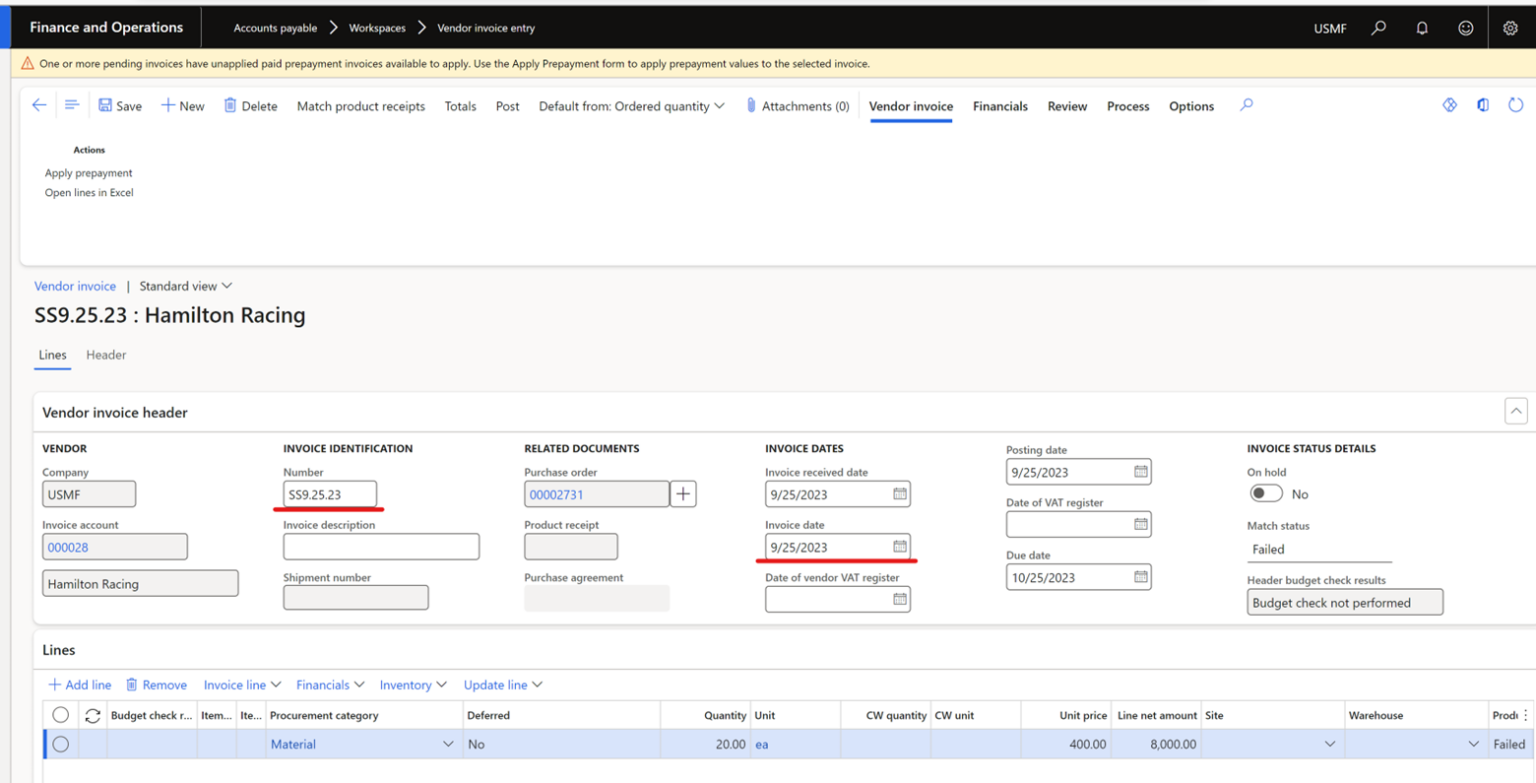The height and width of the screenshot is (783, 1536).
Task: Send feedback using the smiley icon
Action: tap(1465, 27)
